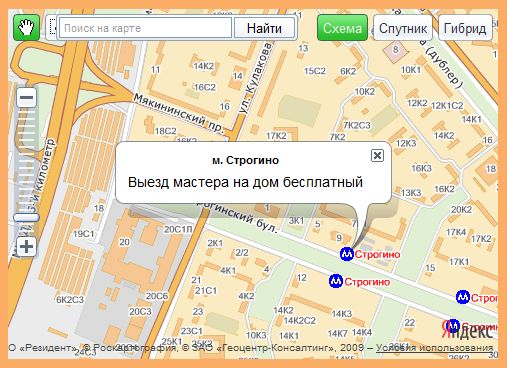Click house number 14К2С2
The height and width of the screenshot is (368, 507).
click(299, 321)
